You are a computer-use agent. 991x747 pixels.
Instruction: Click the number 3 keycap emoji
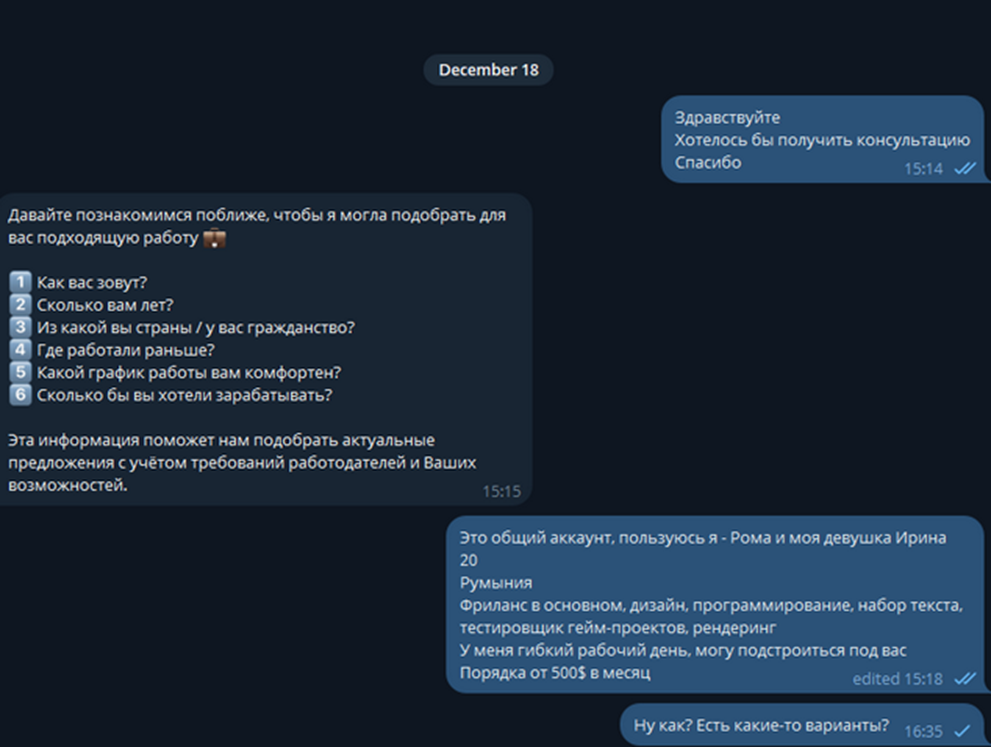point(20,327)
